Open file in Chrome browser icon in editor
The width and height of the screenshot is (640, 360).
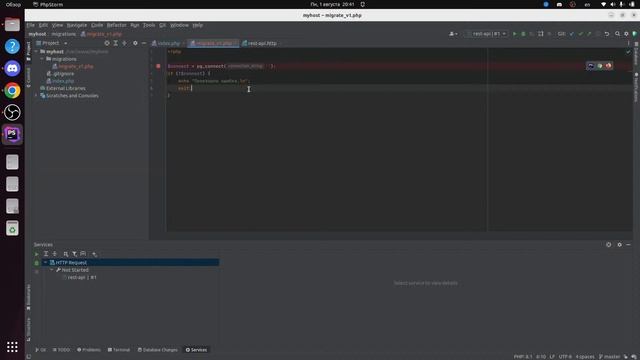pyautogui.click(x=600, y=66)
